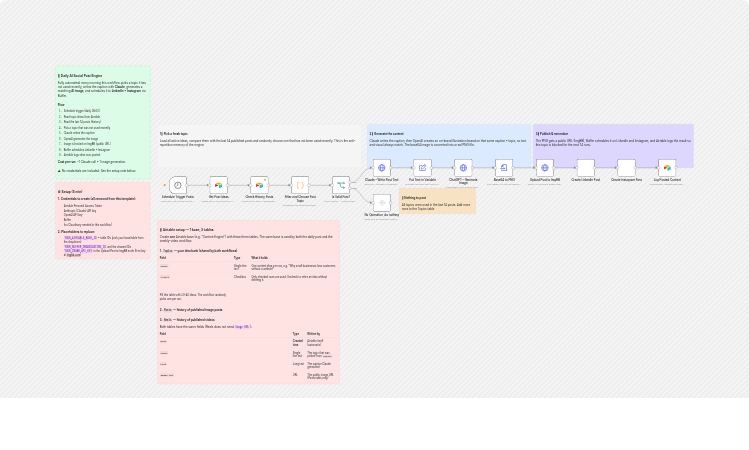Open the Check History Posts Airtable node
This screenshot has height=450, width=749.
click(x=259, y=185)
